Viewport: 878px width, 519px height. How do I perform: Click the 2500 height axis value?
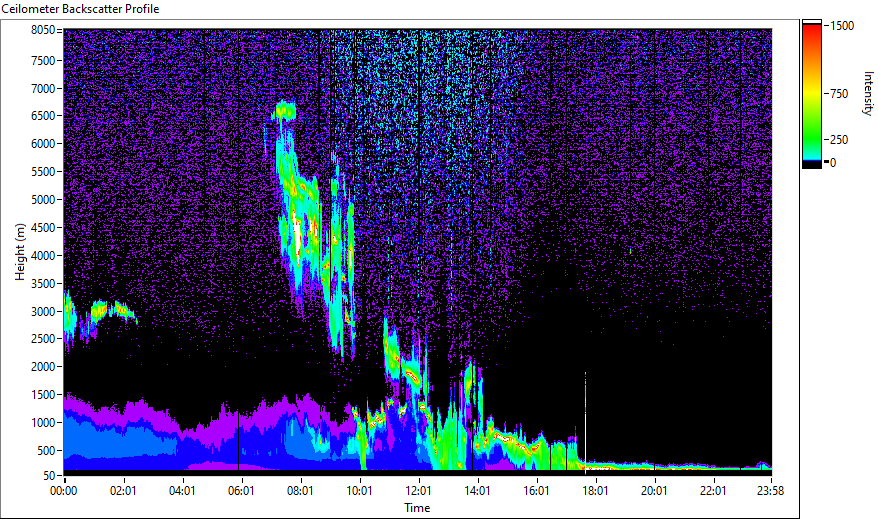tap(43, 339)
